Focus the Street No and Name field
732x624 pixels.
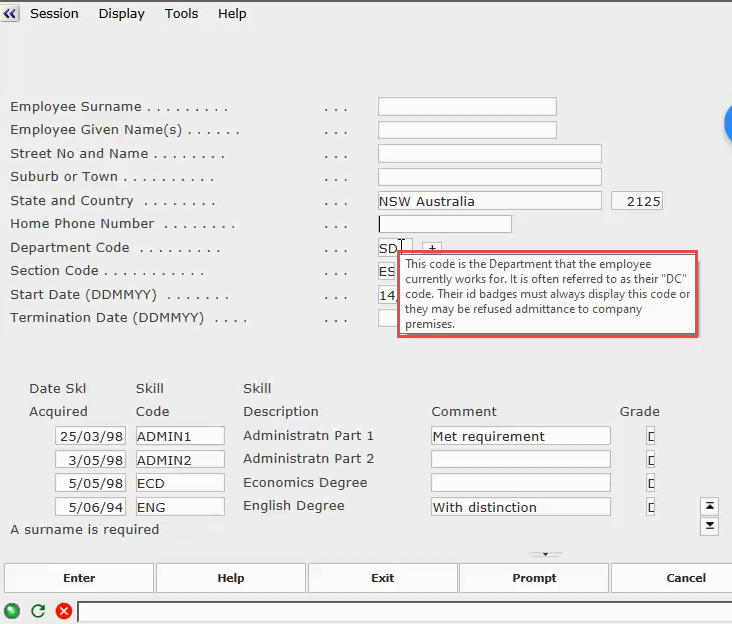(x=490, y=154)
